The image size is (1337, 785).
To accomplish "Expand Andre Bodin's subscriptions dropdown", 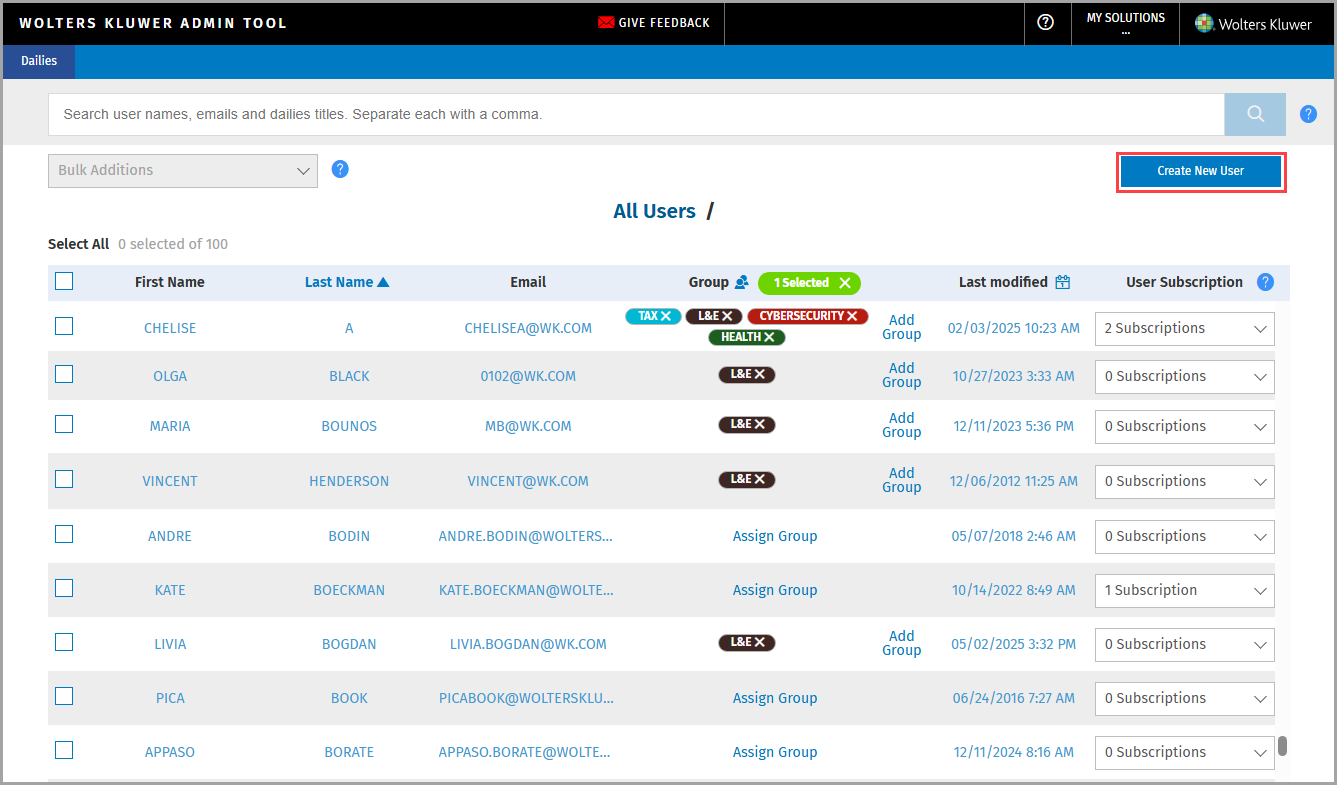I will click(x=1185, y=537).
